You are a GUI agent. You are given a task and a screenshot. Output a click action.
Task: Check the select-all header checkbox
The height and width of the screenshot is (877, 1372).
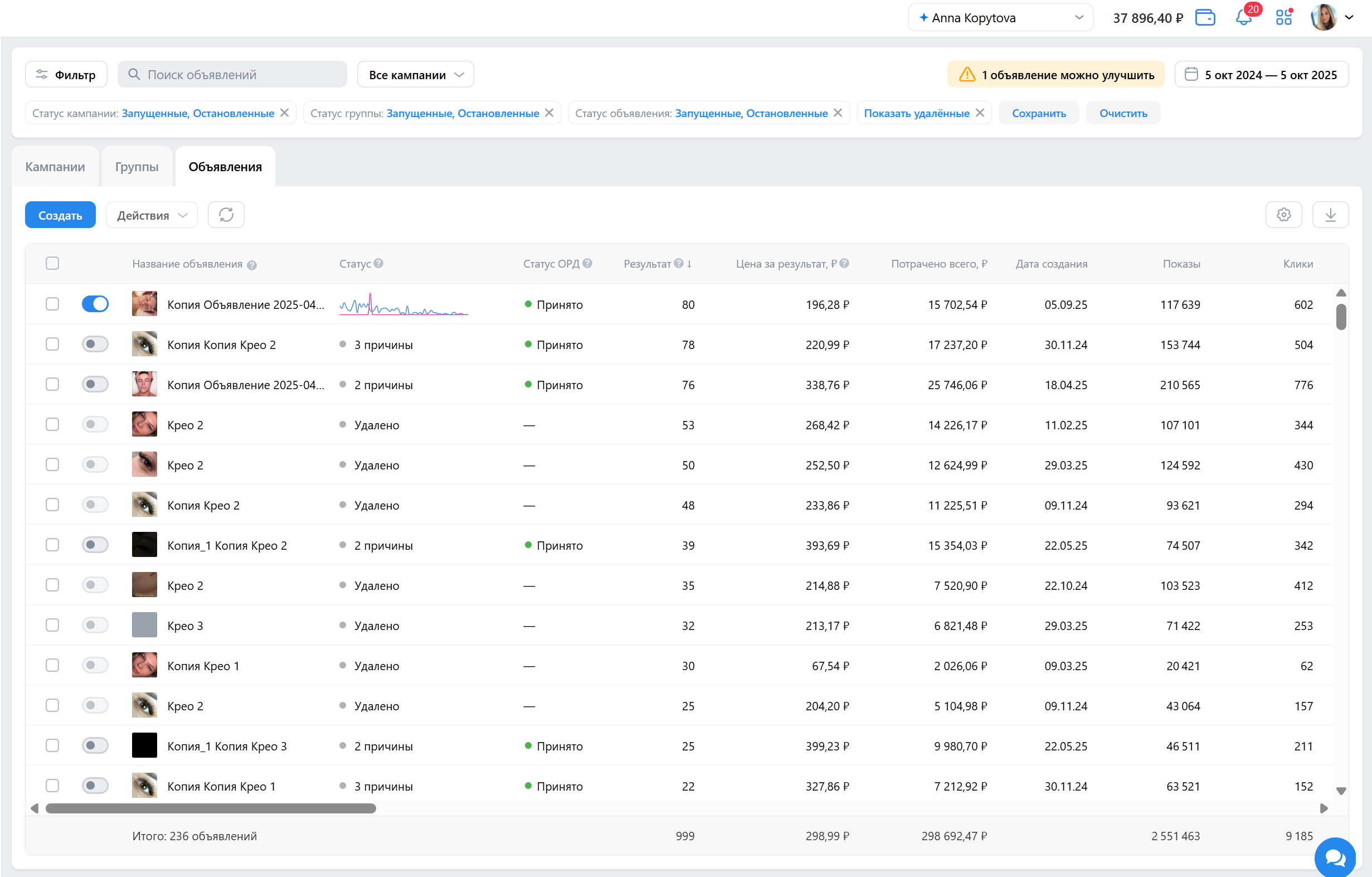[52, 264]
